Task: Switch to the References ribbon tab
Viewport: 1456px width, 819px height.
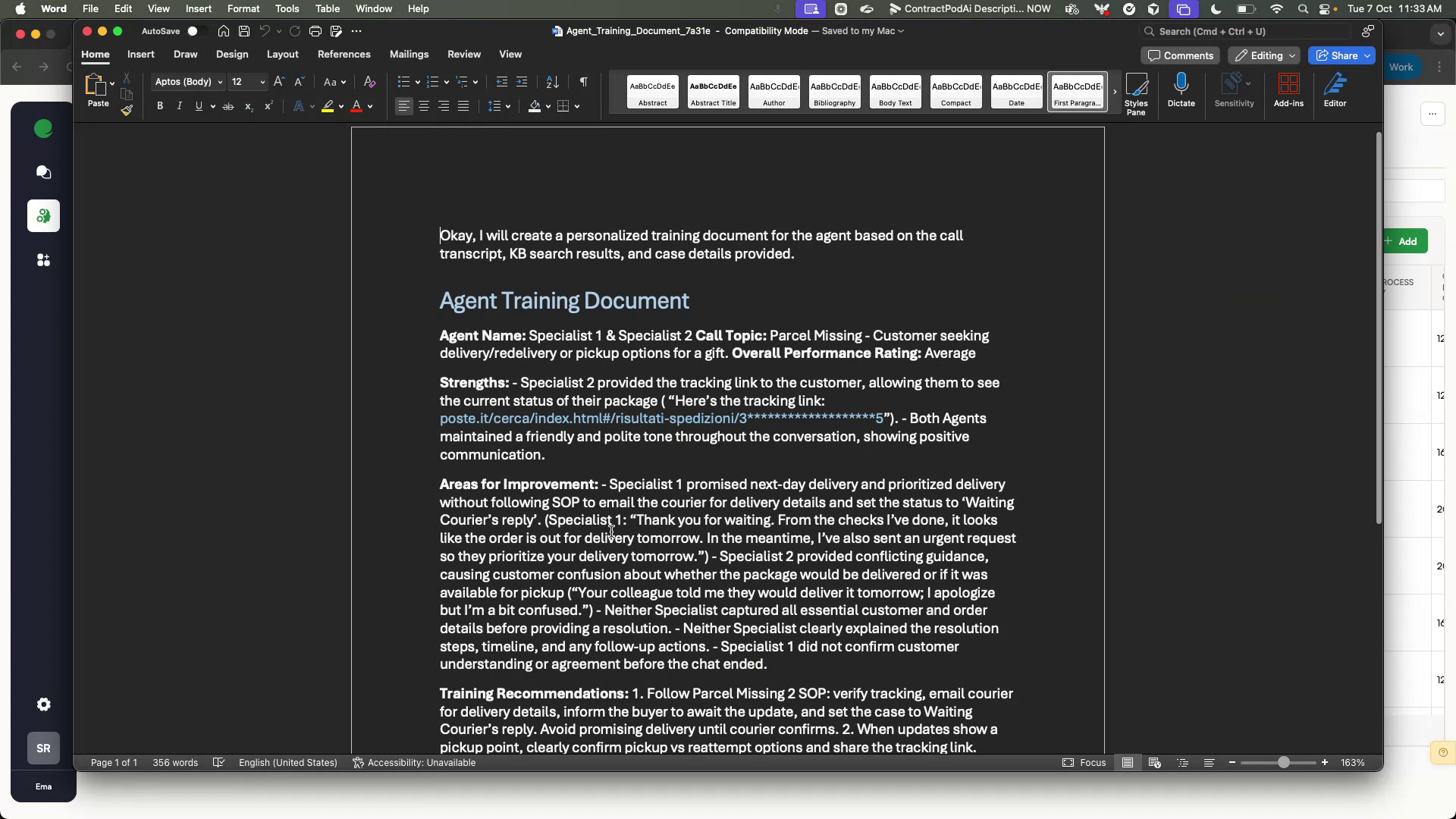Action: pyautogui.click(x=344, y=55)
